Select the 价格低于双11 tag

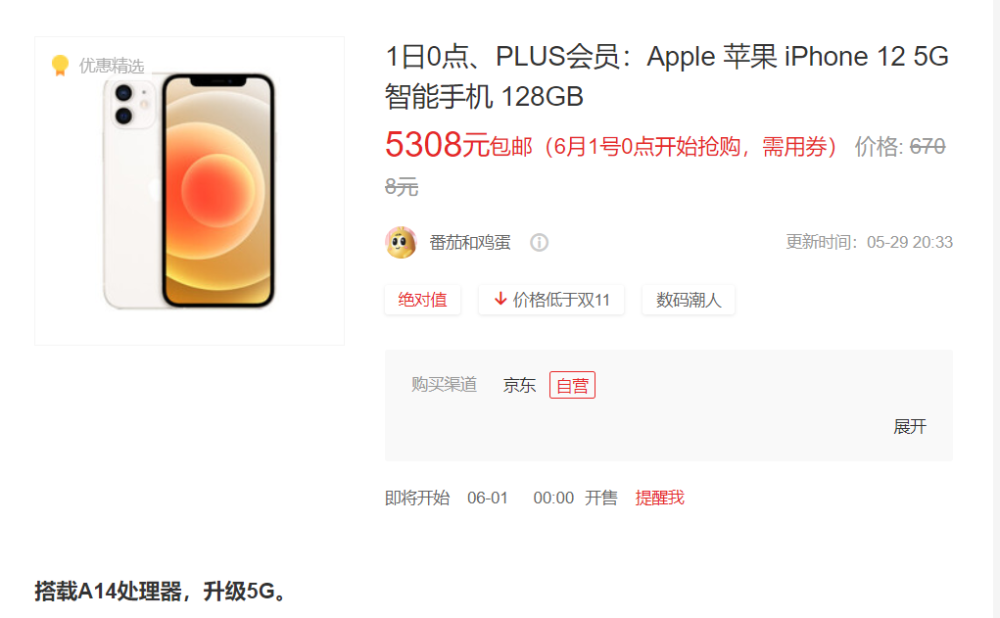[x=551, y=300]
